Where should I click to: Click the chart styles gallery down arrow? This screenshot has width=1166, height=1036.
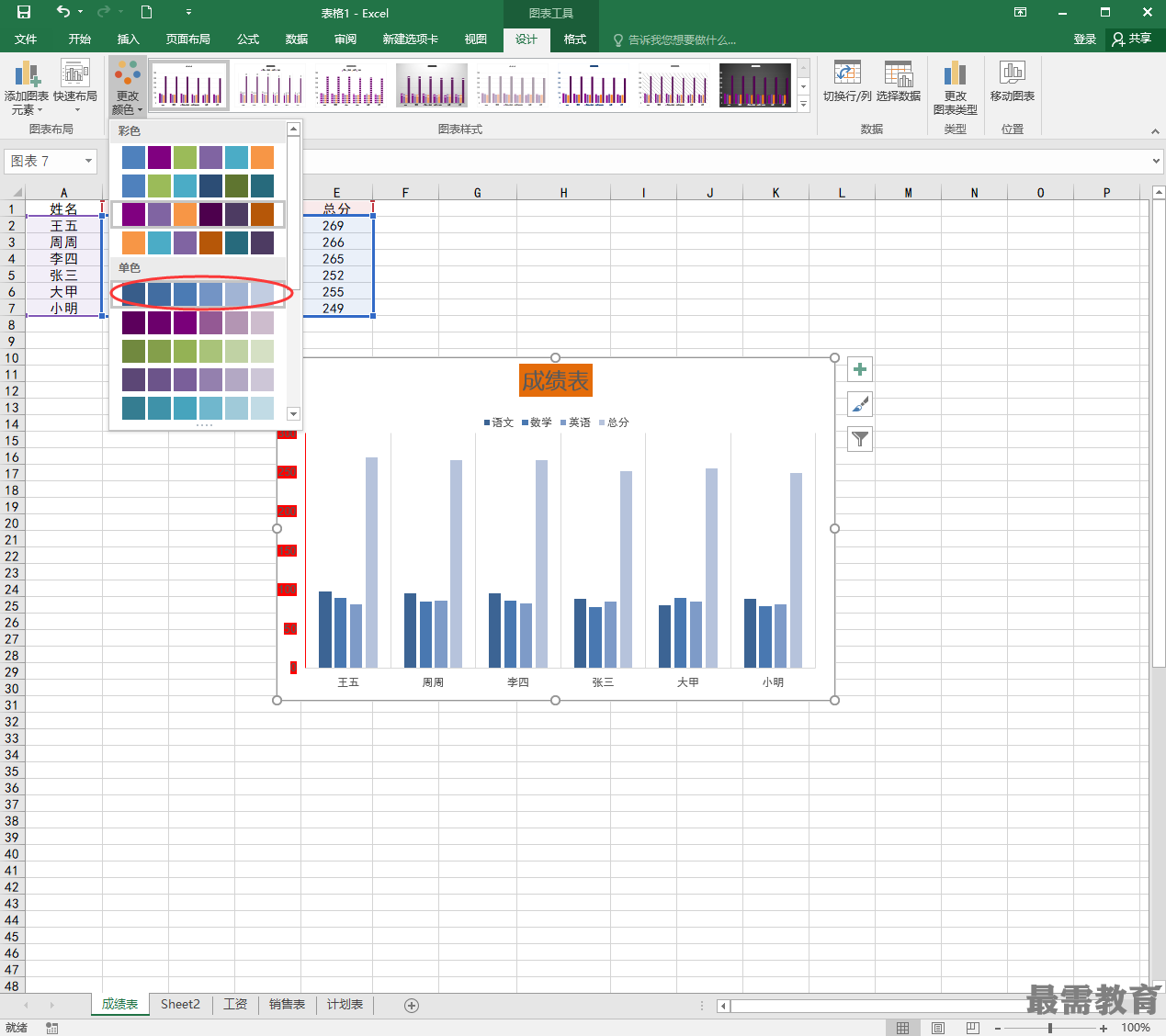pos(804,86)
